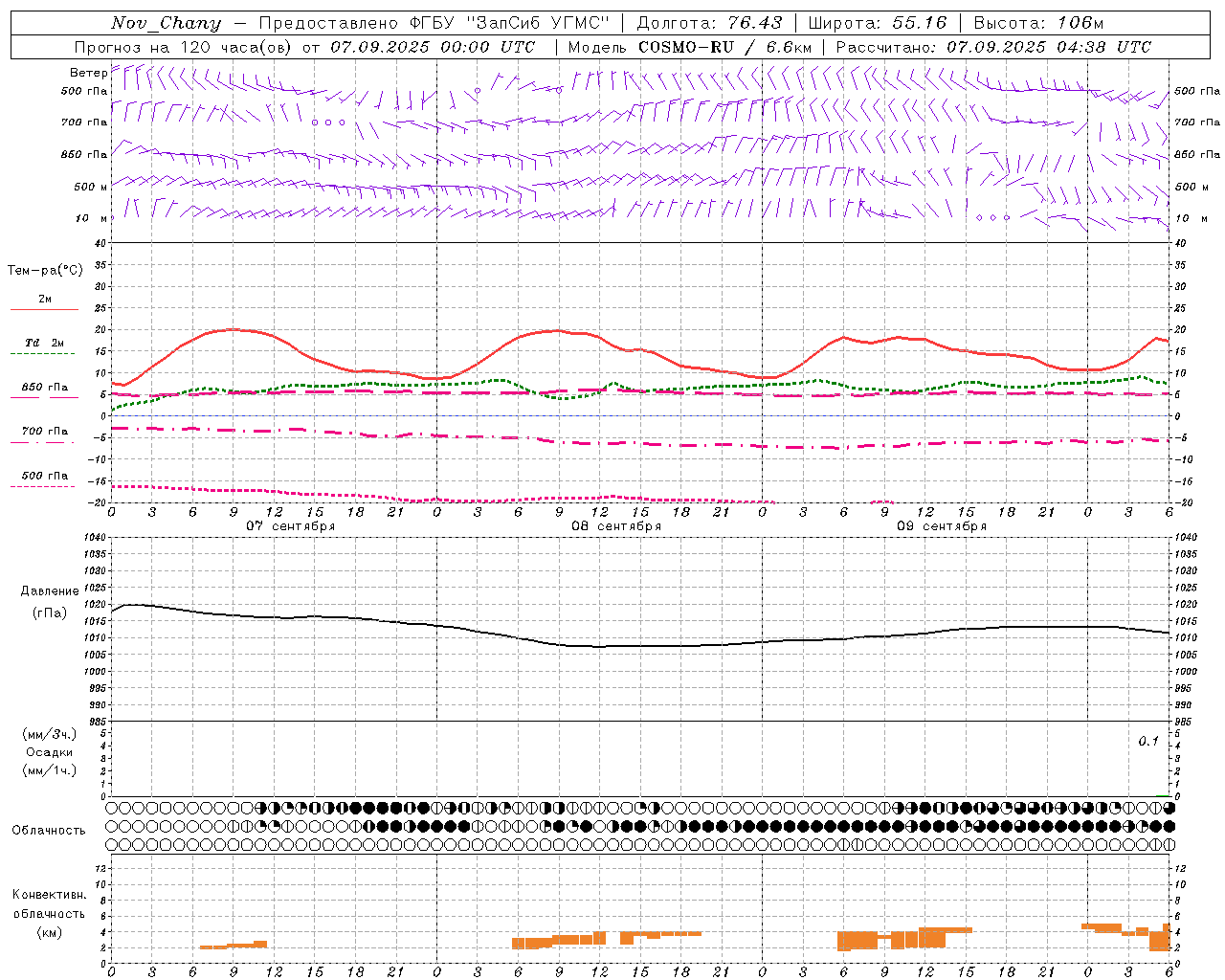Click the station title Nov_Chany
The height and width of the screenshot is (980, 1225).
tap(166, 23)
